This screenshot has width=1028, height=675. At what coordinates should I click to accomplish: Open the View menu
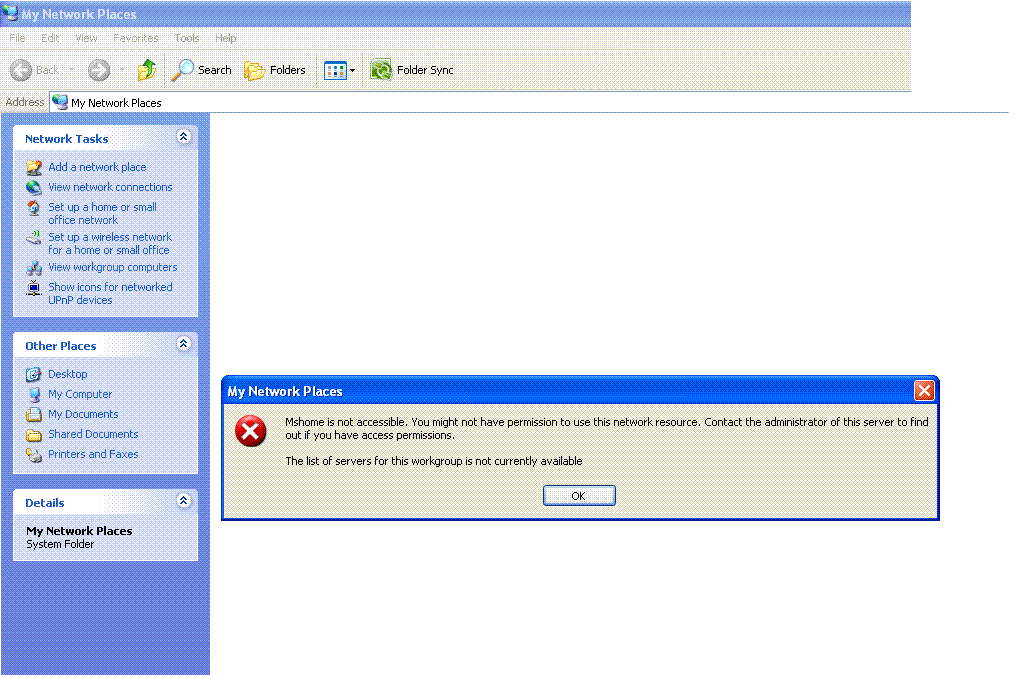[86, 38]
